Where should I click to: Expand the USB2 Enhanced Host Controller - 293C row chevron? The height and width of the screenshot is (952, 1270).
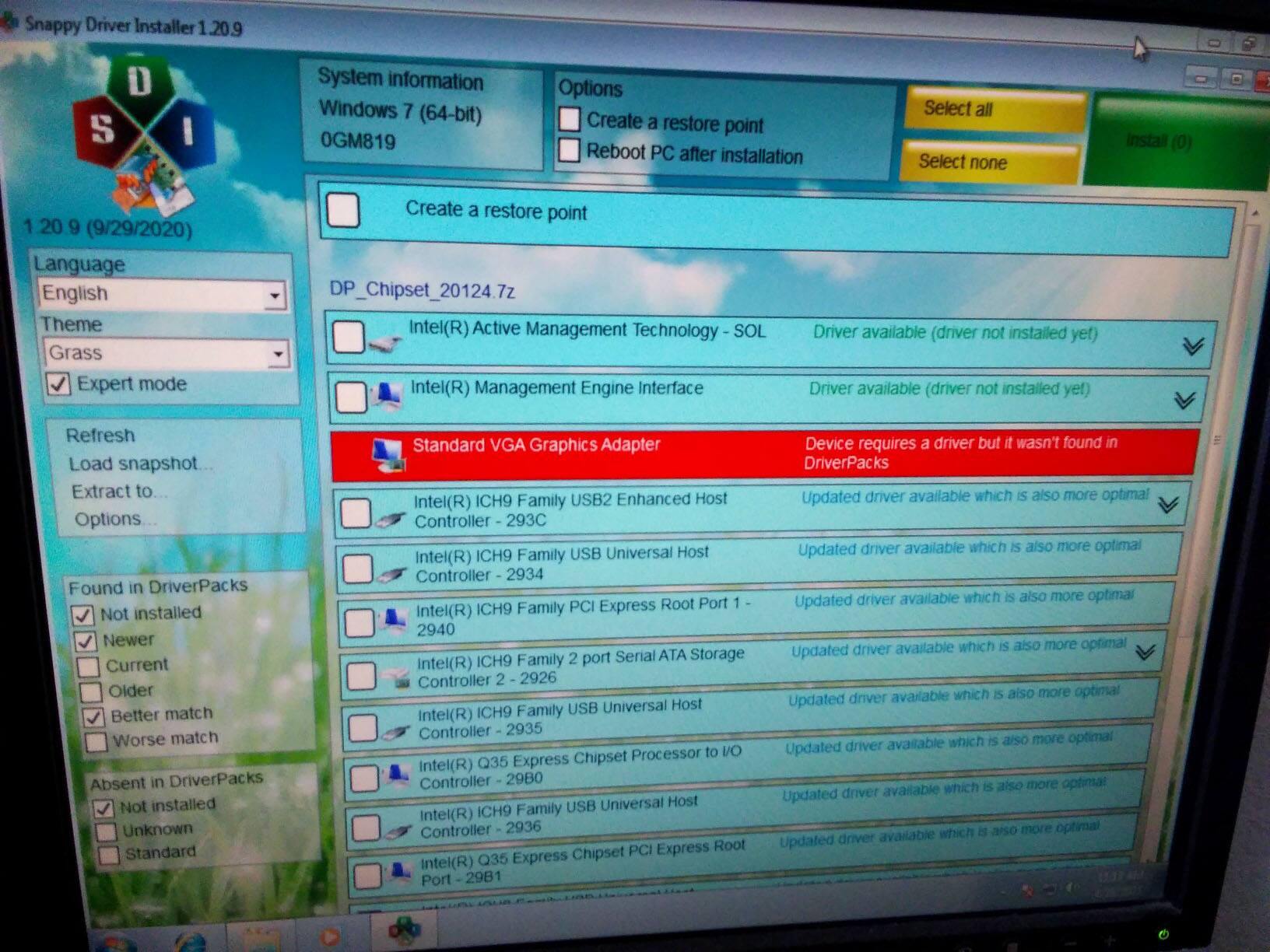1167,506
